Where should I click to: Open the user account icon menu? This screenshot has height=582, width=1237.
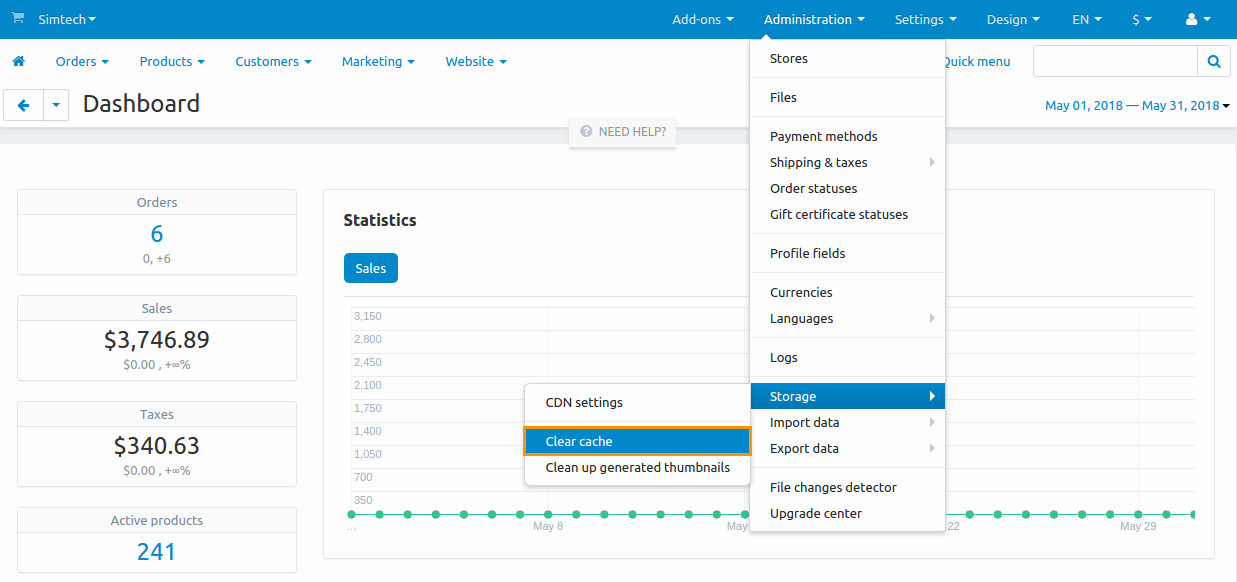point(1197,19)
